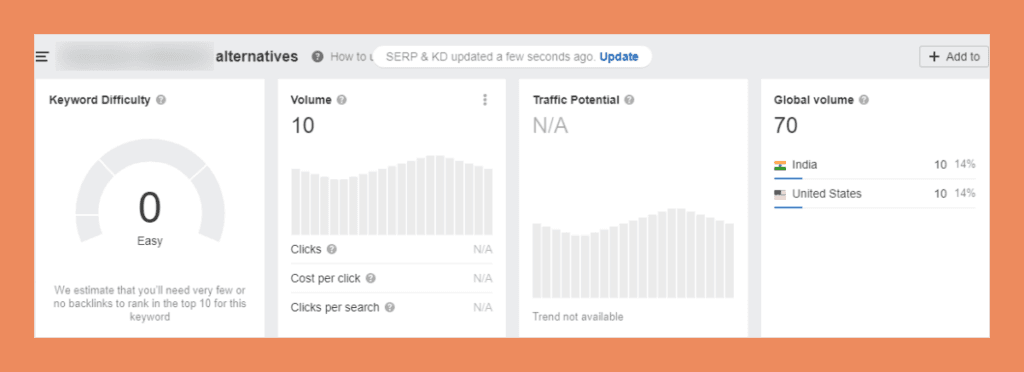Click the 'alternatives' keyword title text

pos(257,57)
